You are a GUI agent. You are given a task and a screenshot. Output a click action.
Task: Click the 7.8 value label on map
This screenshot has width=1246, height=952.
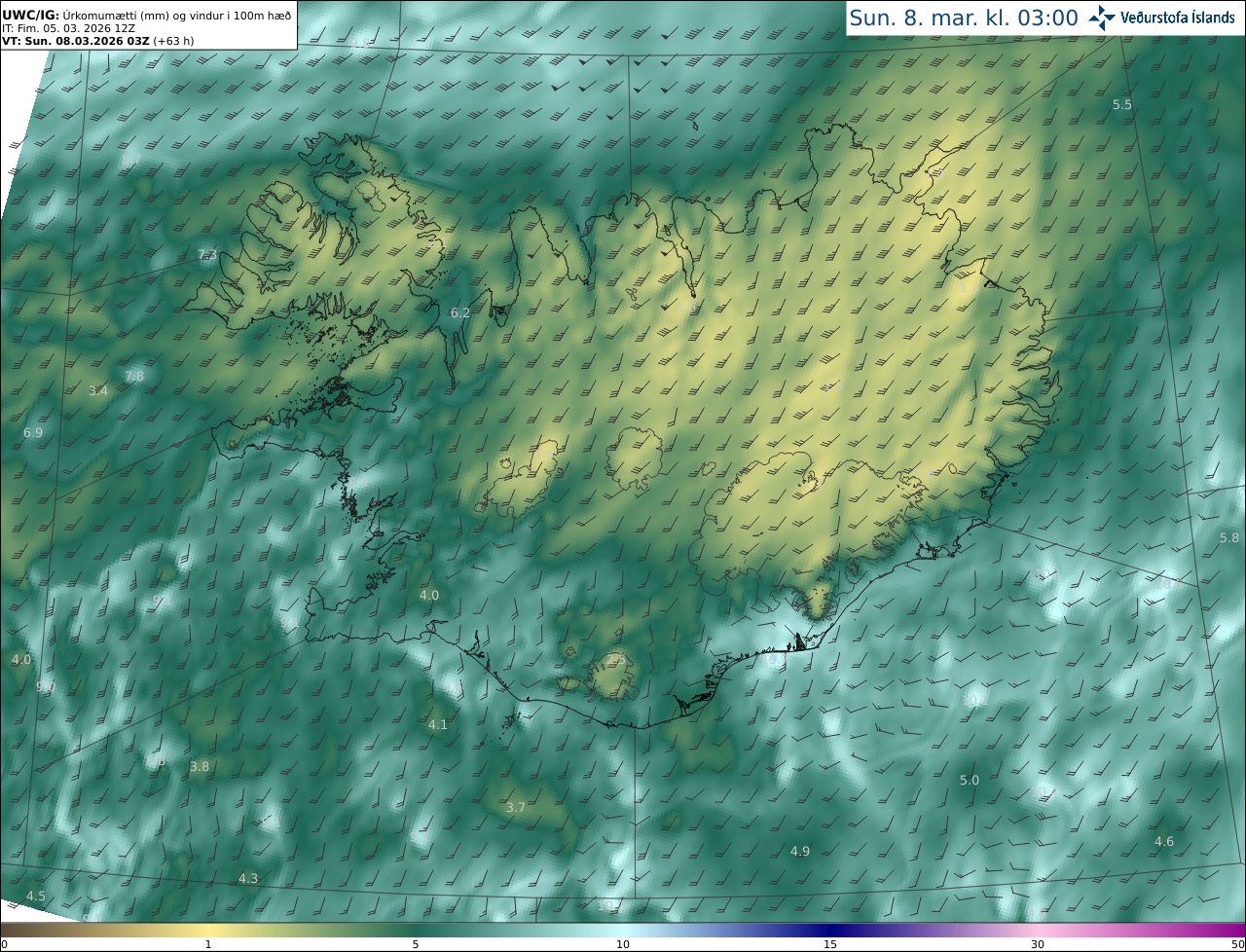coord(134,376)
